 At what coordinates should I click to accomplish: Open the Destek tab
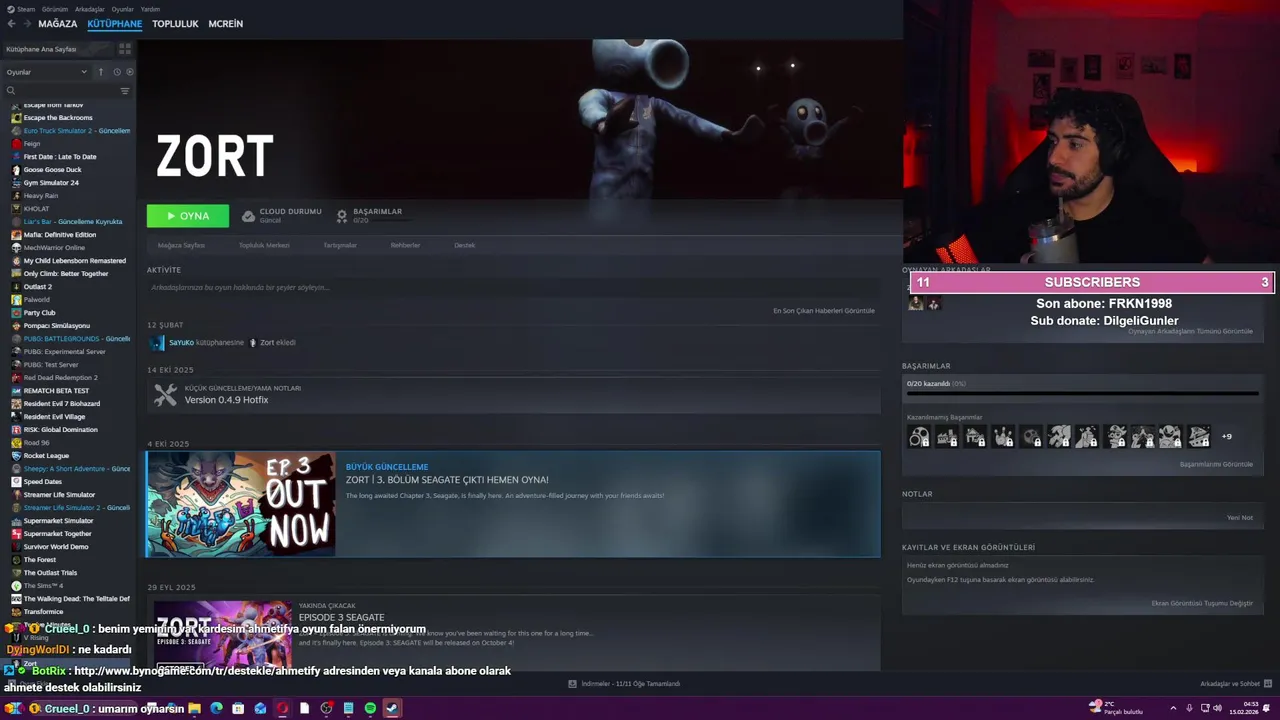[464, 245]
